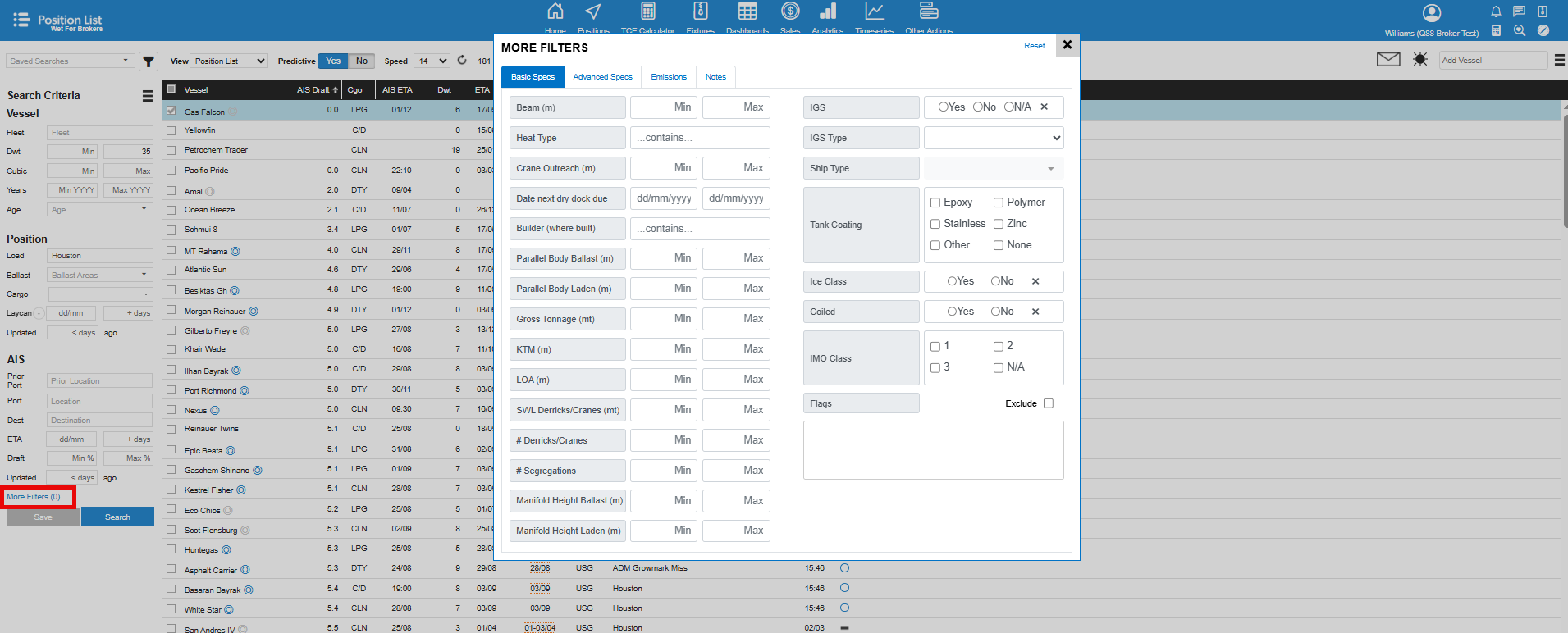Open the Home icon in top navigation
The width and height of the screenshot is (1568, 633).
click(x=555, y=11)
